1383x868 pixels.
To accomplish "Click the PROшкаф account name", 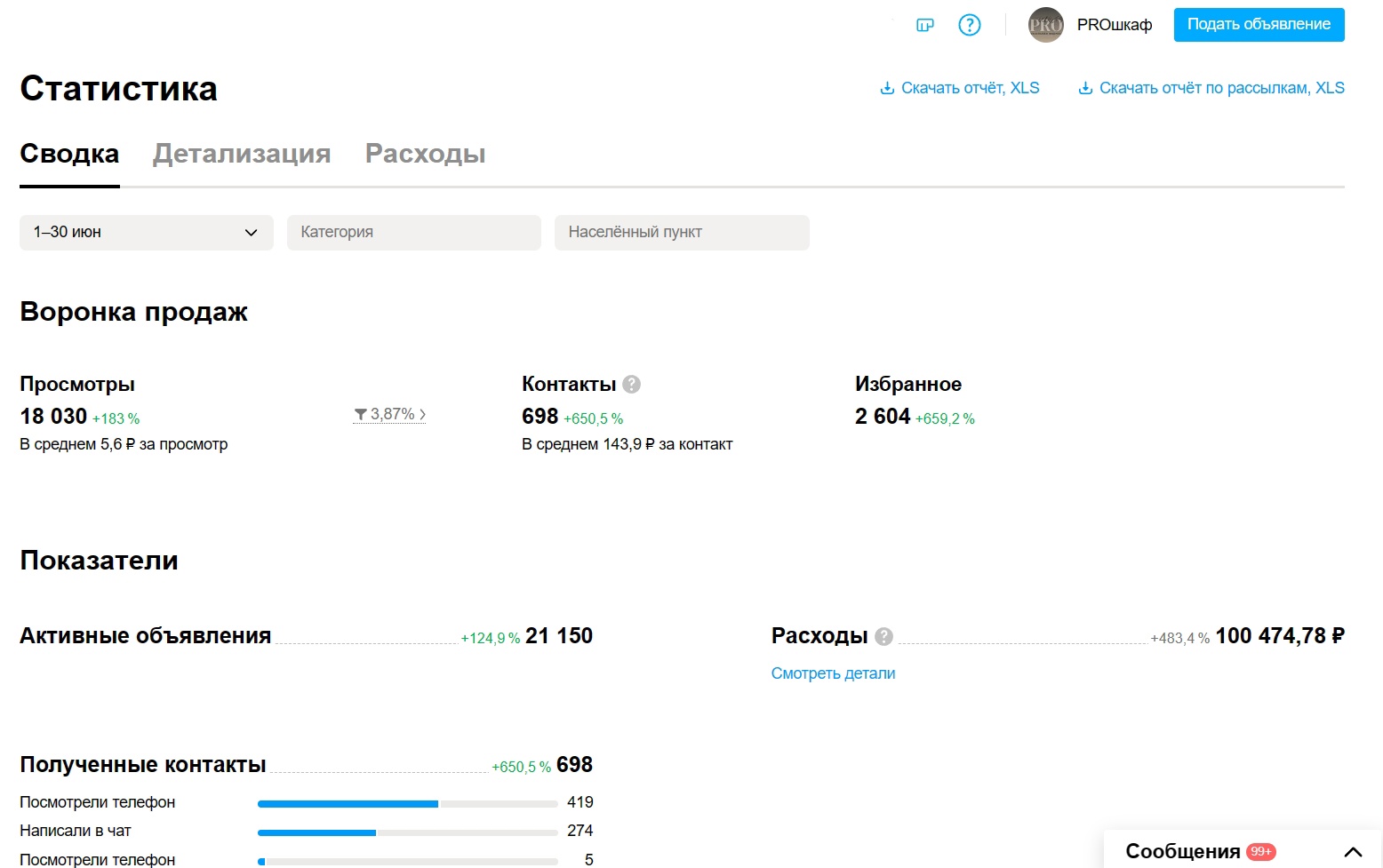I will [1115, 25].
